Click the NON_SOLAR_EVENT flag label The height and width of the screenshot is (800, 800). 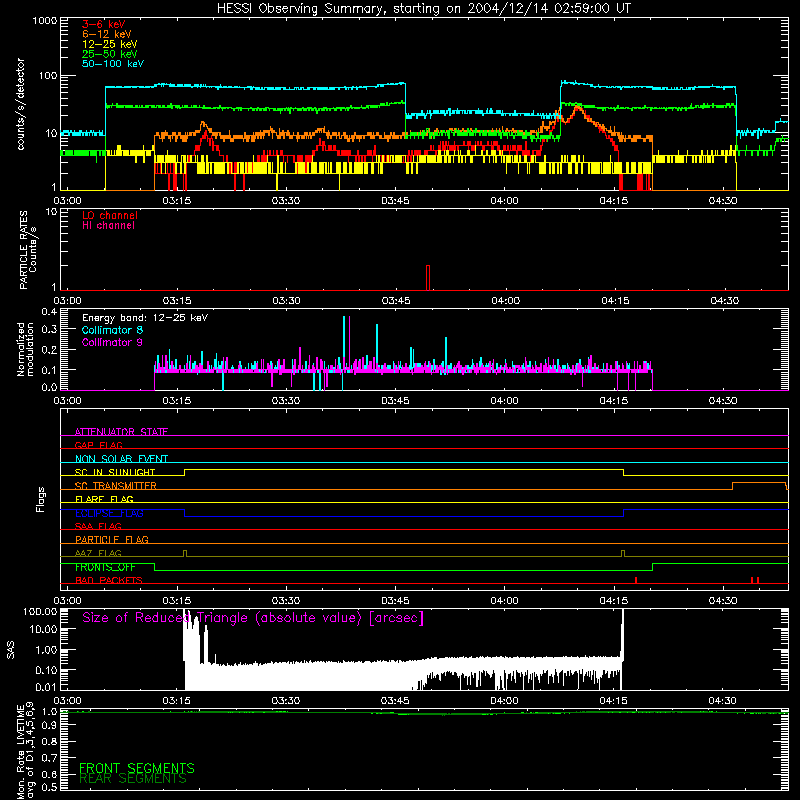(121, 459)
